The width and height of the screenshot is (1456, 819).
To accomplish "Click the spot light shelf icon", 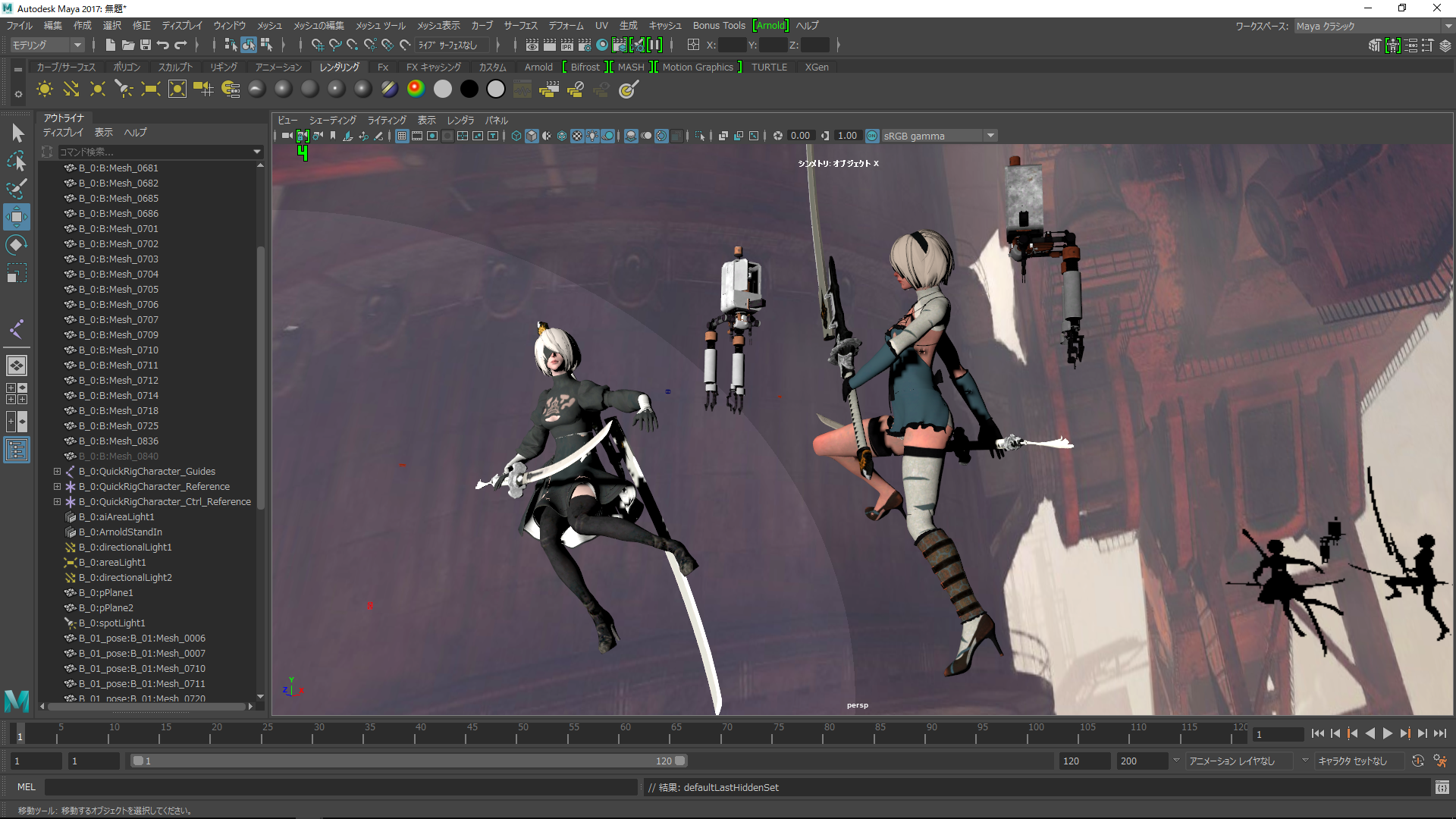I will (x=124, y=89).
